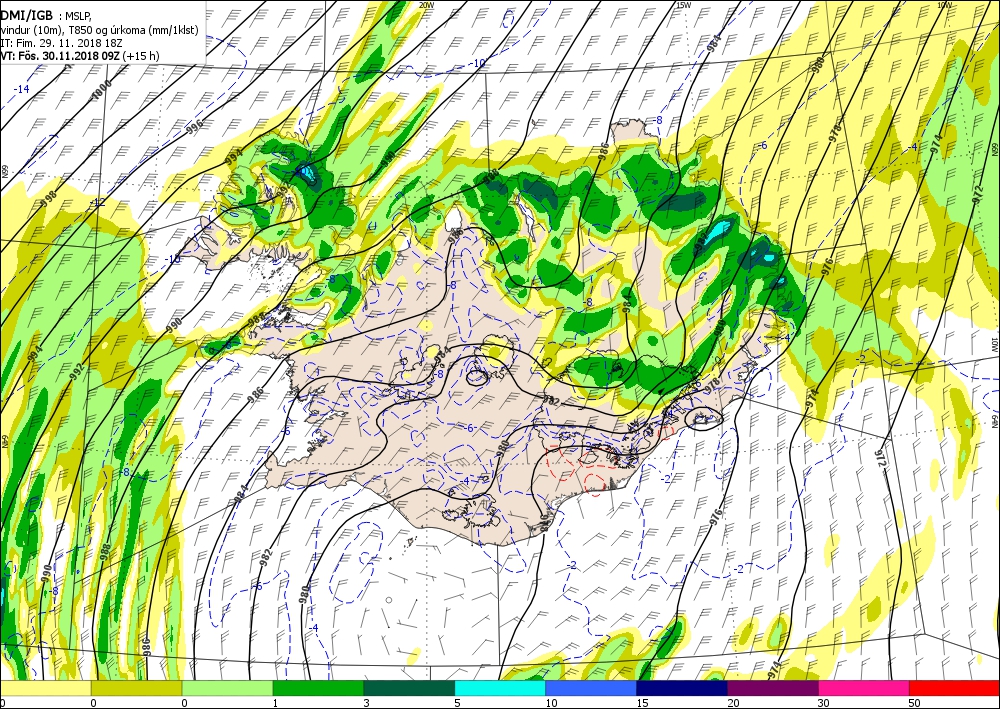Viewport: 1000px width, 709px height.
Task: Click the '1000' isobar label
Action: pyautogui.click(x=101, y=91)
